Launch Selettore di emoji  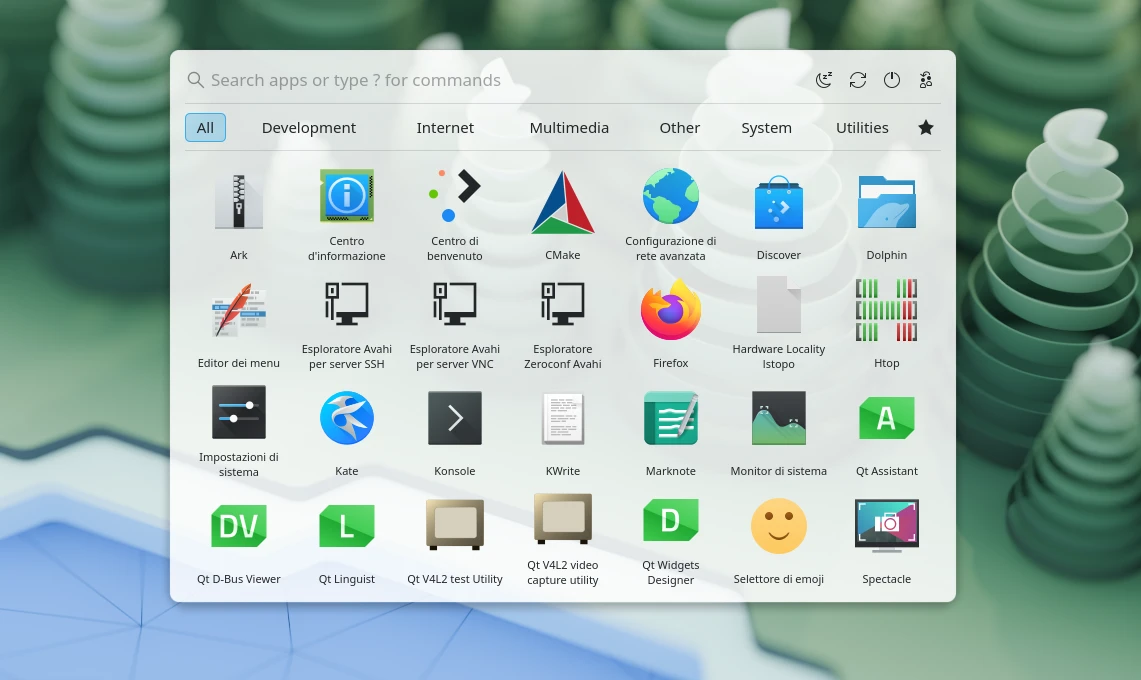[x=779, y=525]
